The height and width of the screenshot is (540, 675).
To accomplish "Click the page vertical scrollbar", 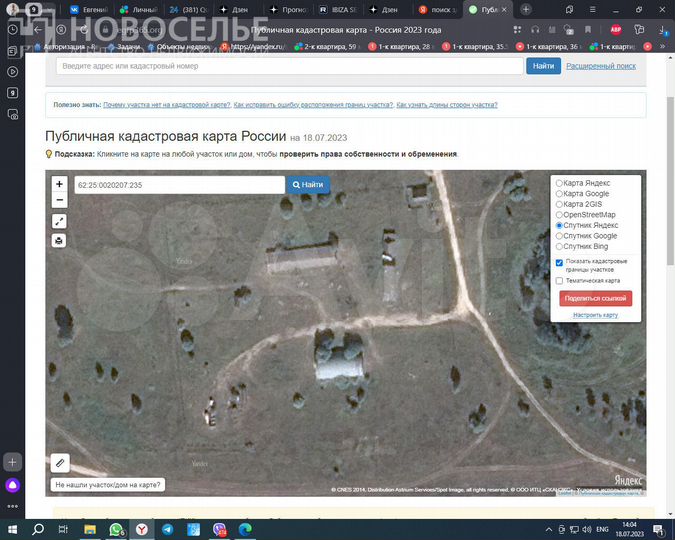I will click(670, 181).
